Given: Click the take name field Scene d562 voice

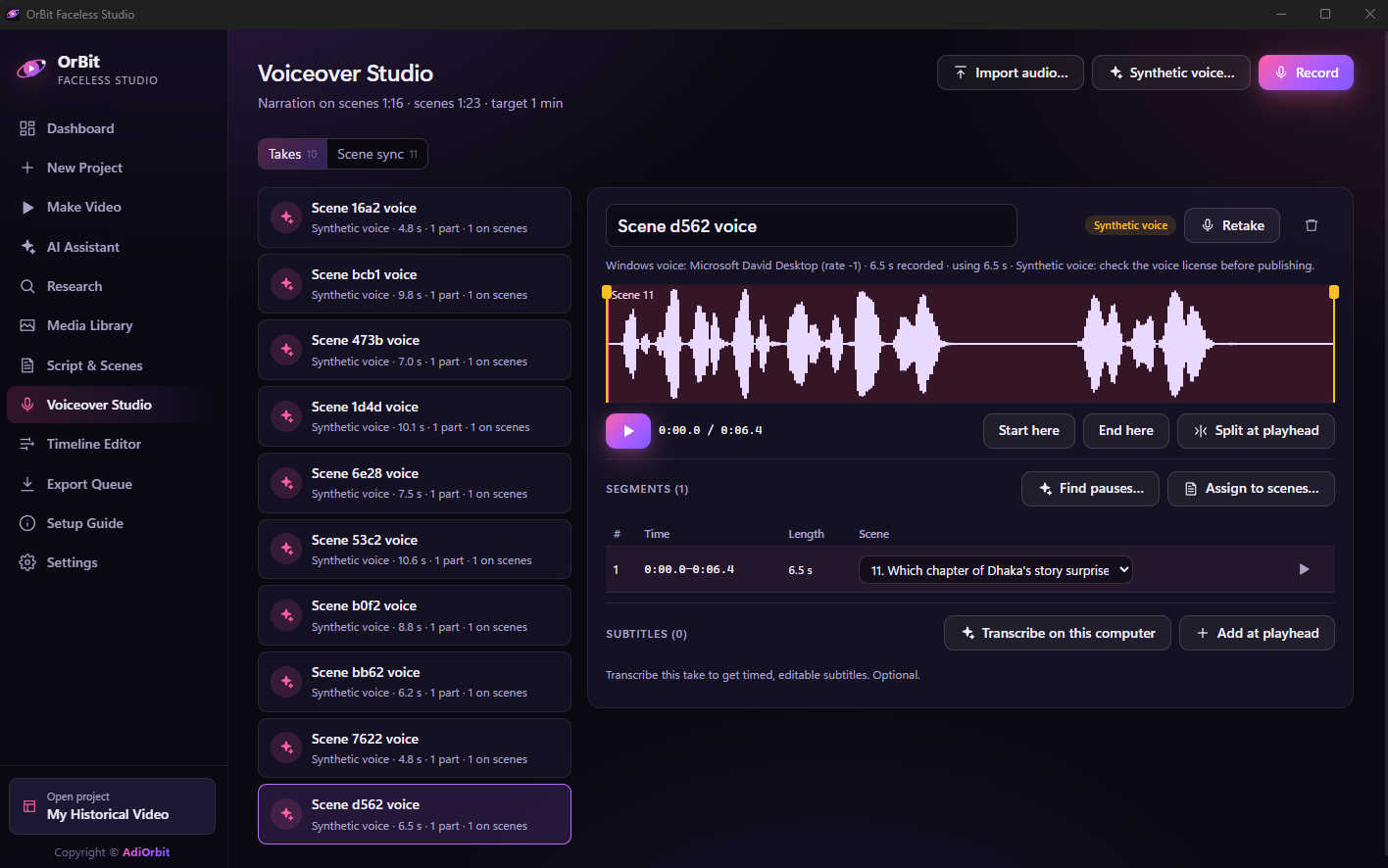Looking at the screenshot, I should click(812, 225).
